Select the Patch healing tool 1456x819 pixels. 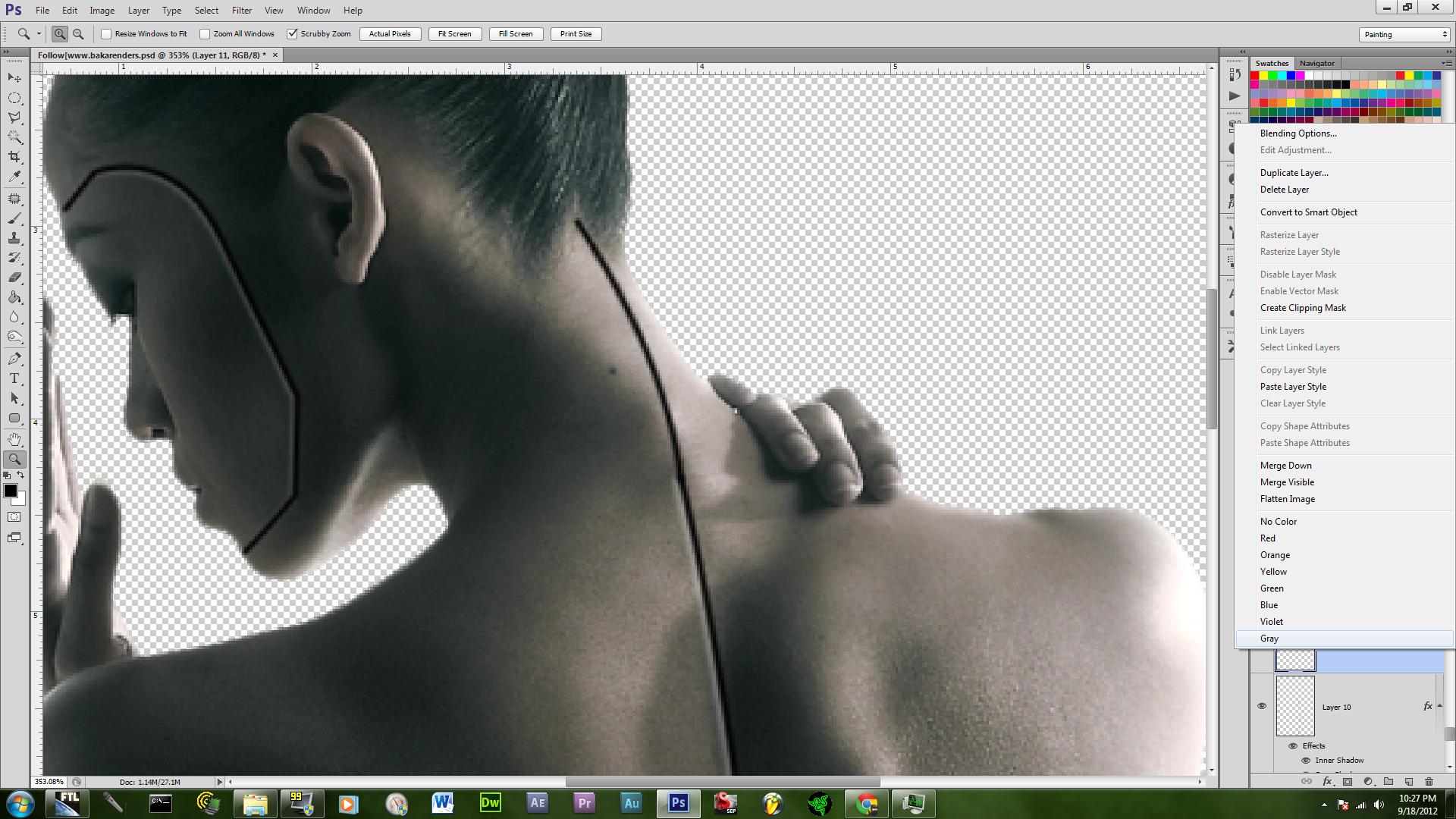(14, 199)
